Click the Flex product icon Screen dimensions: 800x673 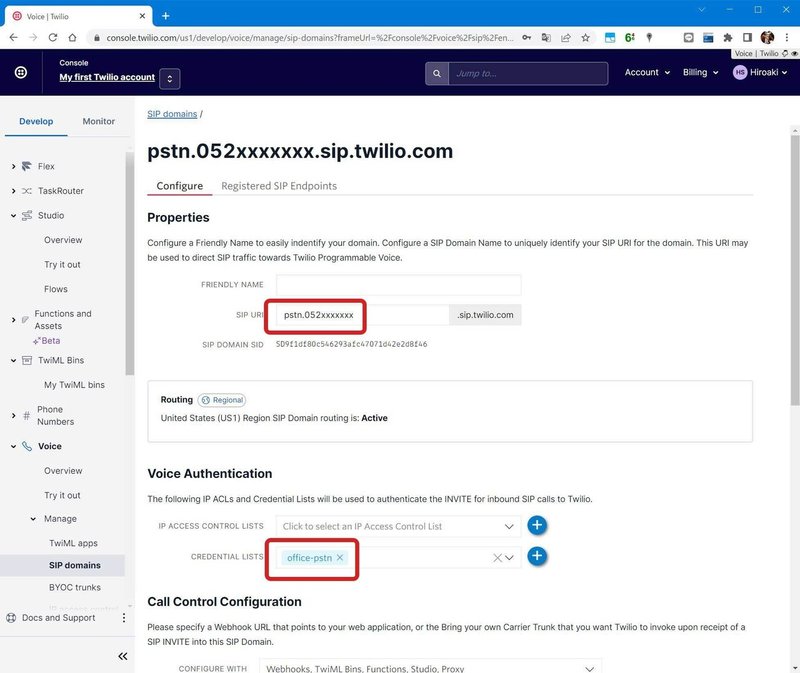coord(27,166)
